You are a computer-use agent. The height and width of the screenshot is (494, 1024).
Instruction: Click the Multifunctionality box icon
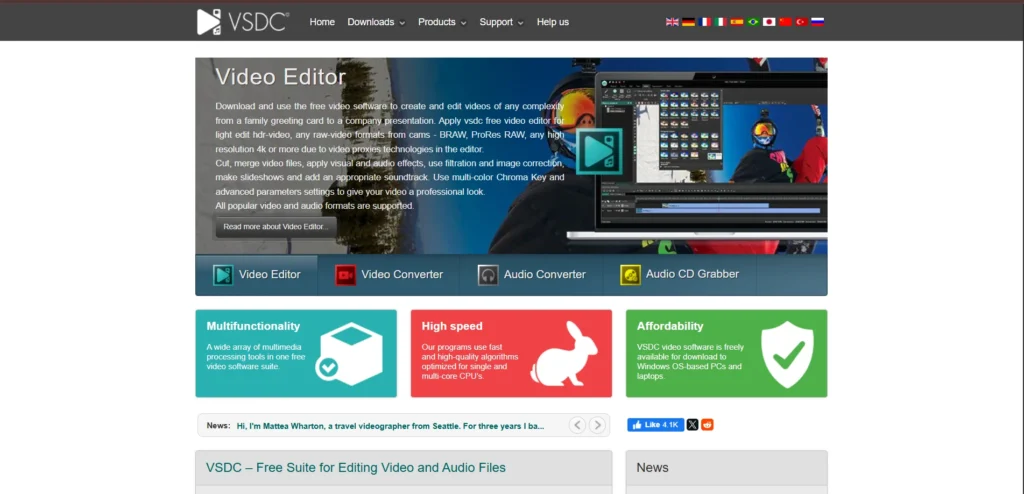pos(352,353)
